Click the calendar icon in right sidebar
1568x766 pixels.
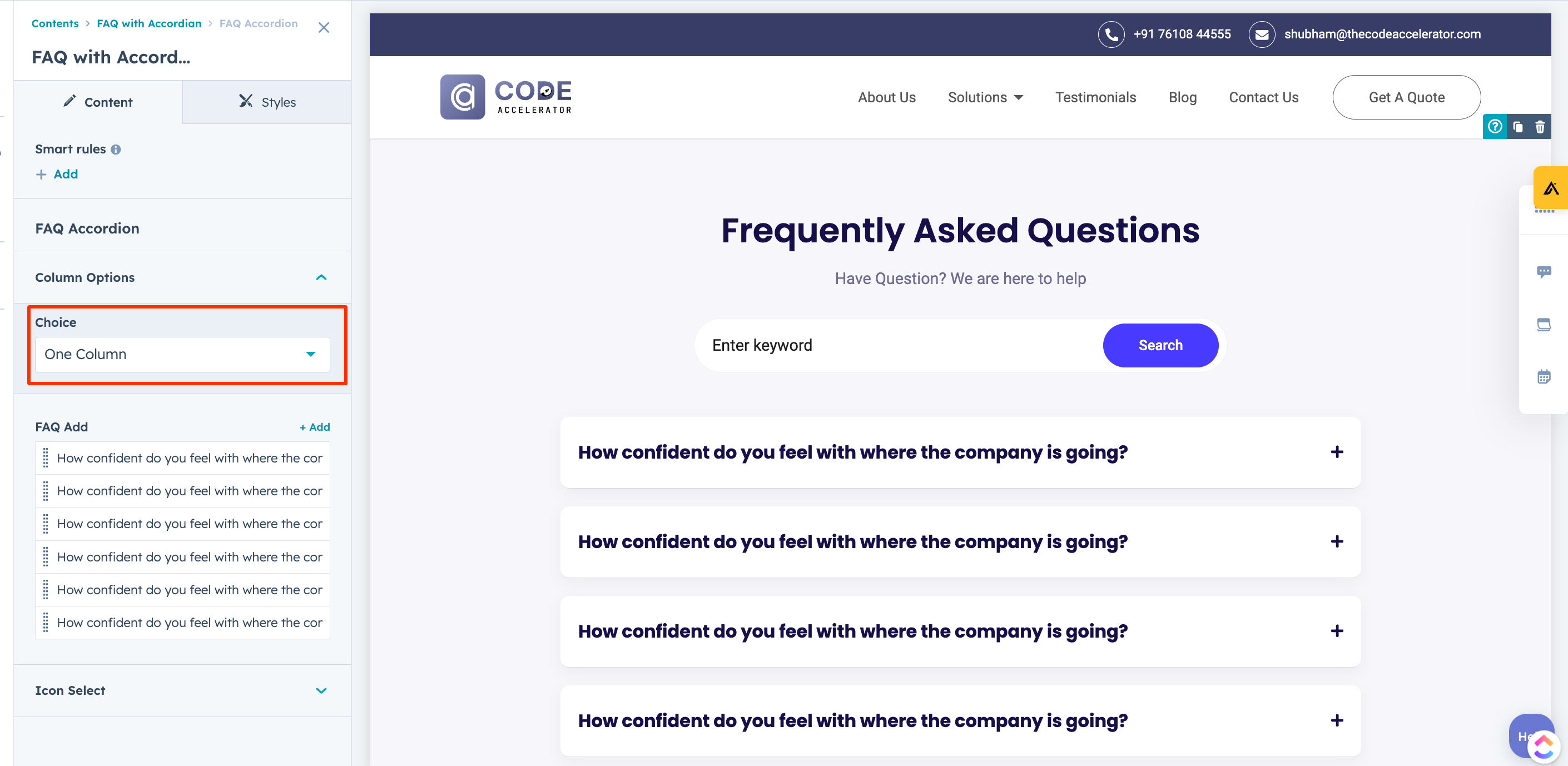click(1544, 377)
